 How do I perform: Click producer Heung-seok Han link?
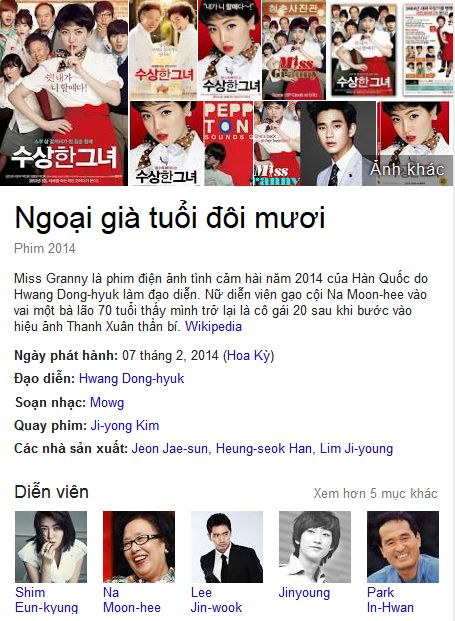(x=264, y=449)
